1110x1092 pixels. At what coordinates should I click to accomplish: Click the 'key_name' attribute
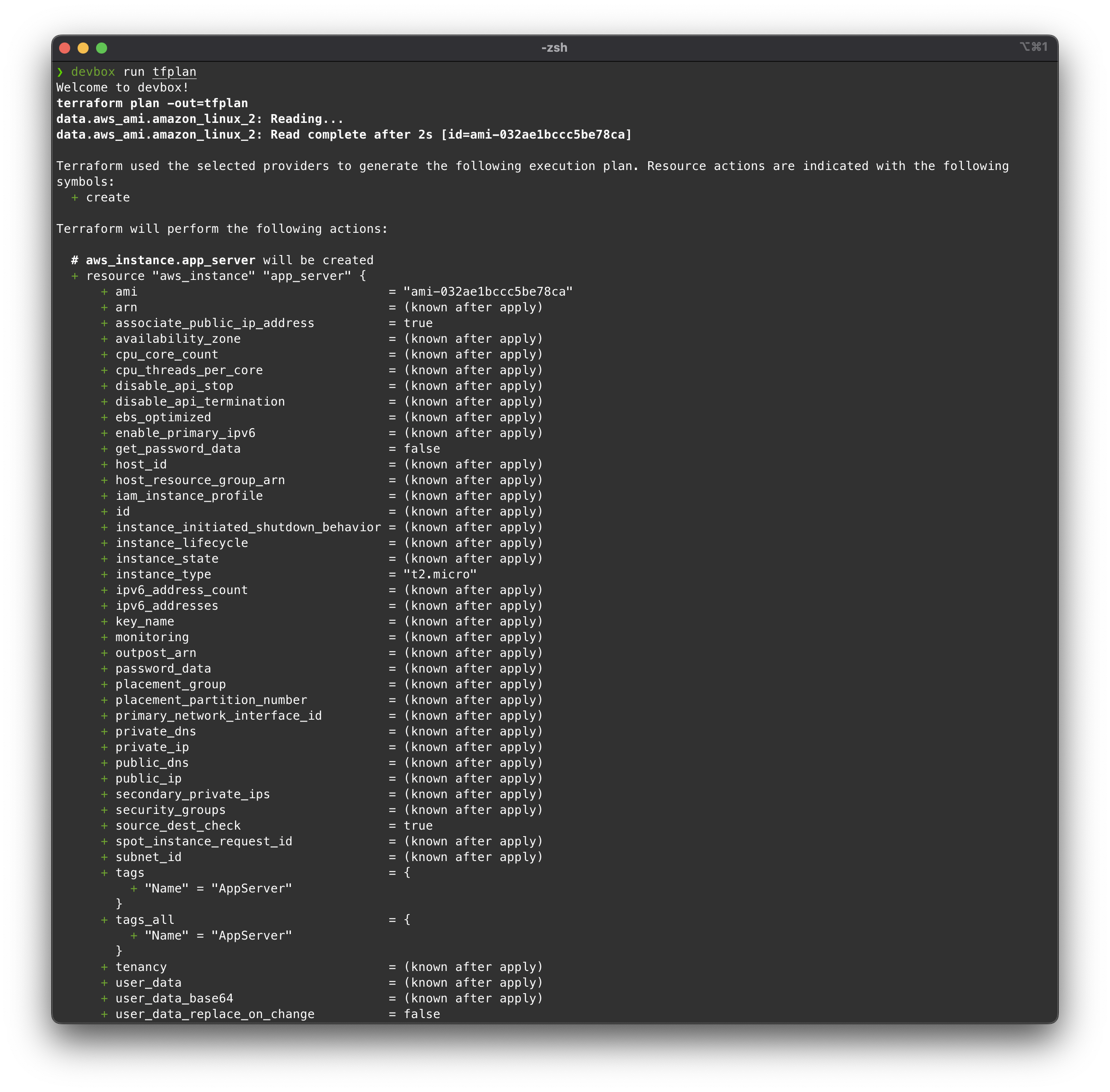145,621
